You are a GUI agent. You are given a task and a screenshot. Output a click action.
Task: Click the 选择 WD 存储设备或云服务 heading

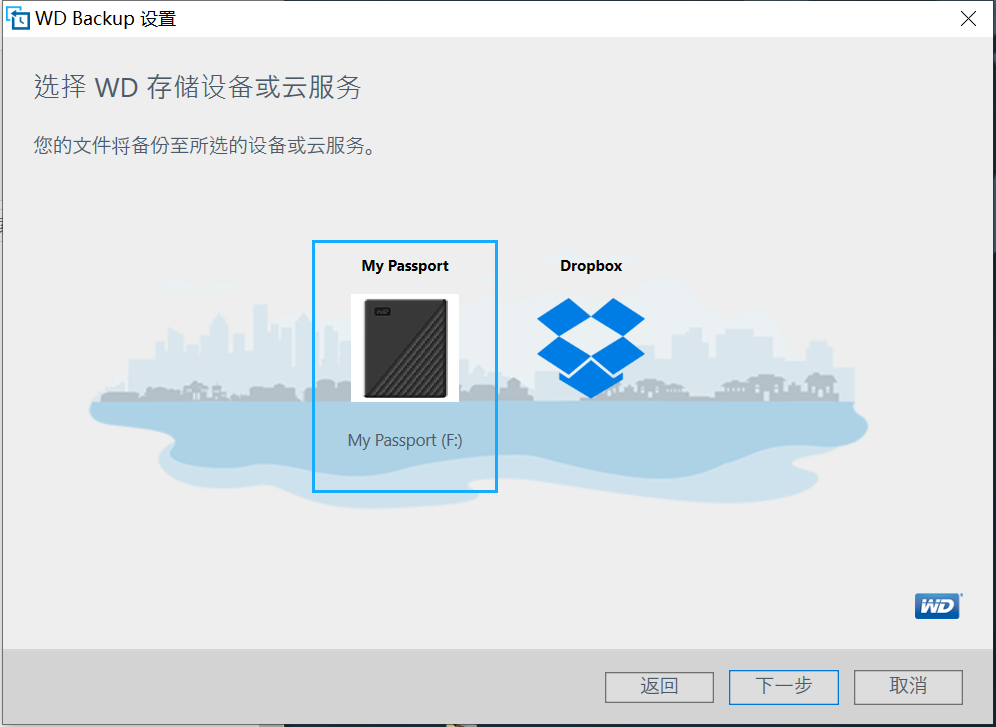click(x=197, y=87)
